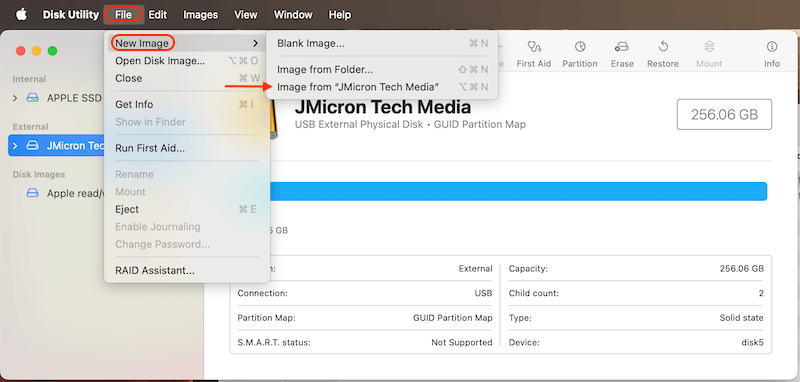Select Close in the File menu
This screenshot has height=382, width=800.
tap(187, 78)
